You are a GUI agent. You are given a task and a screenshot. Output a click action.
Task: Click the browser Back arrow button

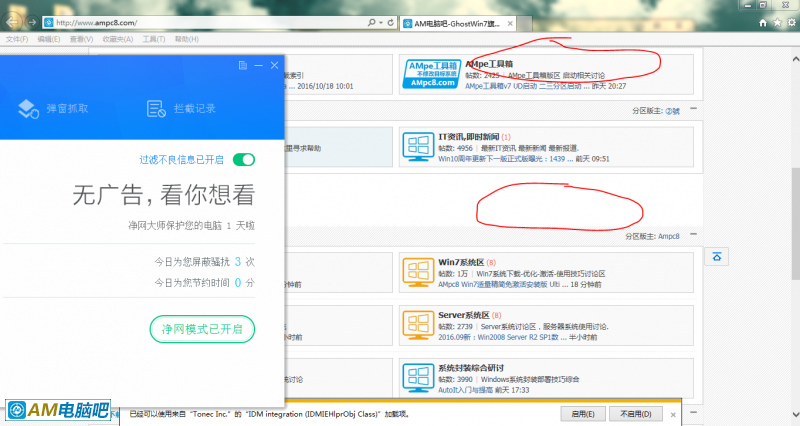pyautogui.click(x=11, y=22)
